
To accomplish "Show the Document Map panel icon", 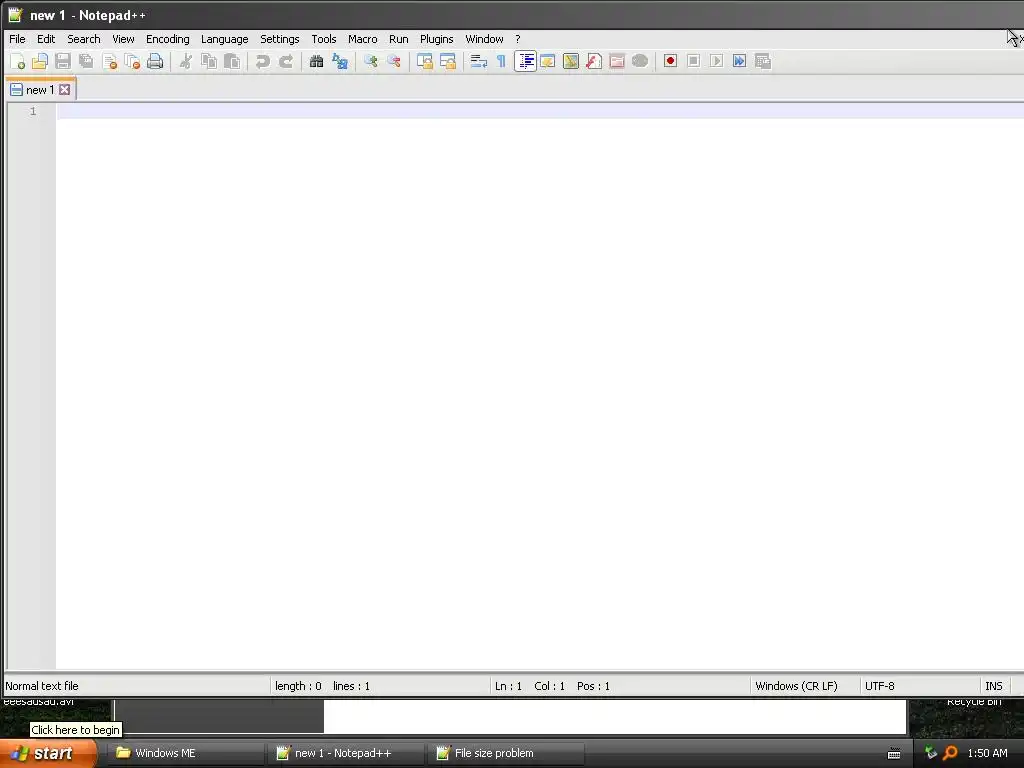I will click(571, 61).
